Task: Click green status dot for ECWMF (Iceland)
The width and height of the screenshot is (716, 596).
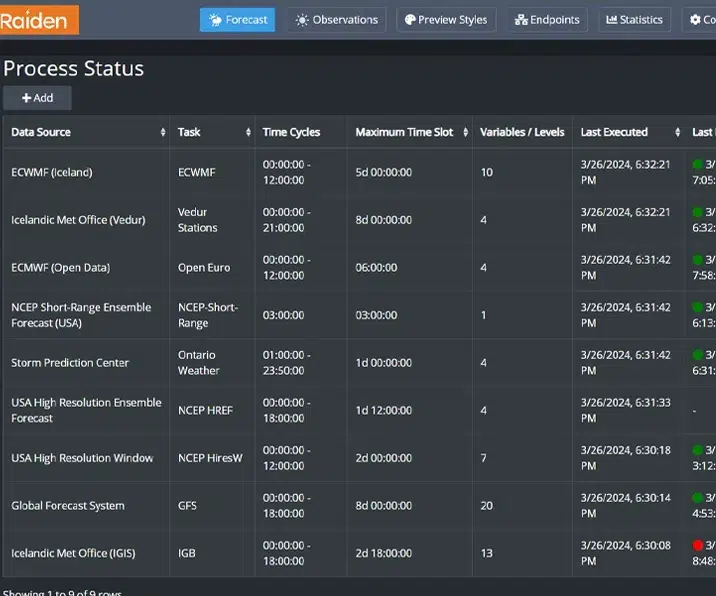Action: click(x=698, y=165)
